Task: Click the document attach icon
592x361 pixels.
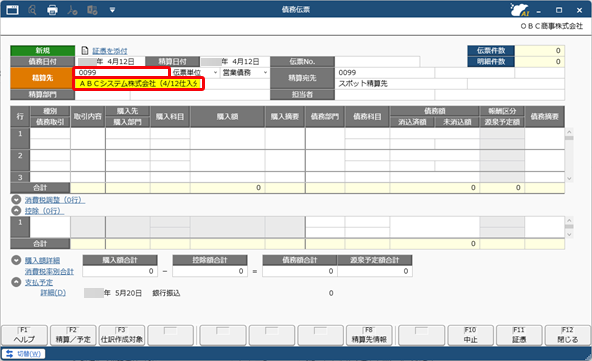Action: pos(85,50)
